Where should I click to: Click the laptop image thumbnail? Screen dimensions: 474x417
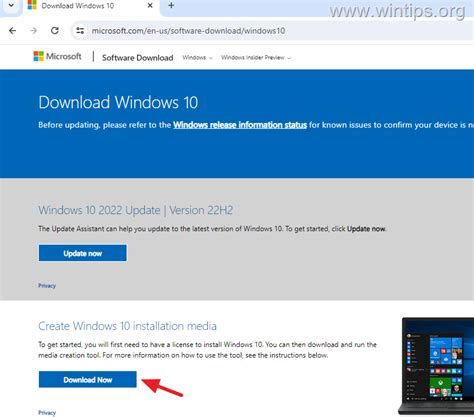pyautogui.click(x=437, y=366)
